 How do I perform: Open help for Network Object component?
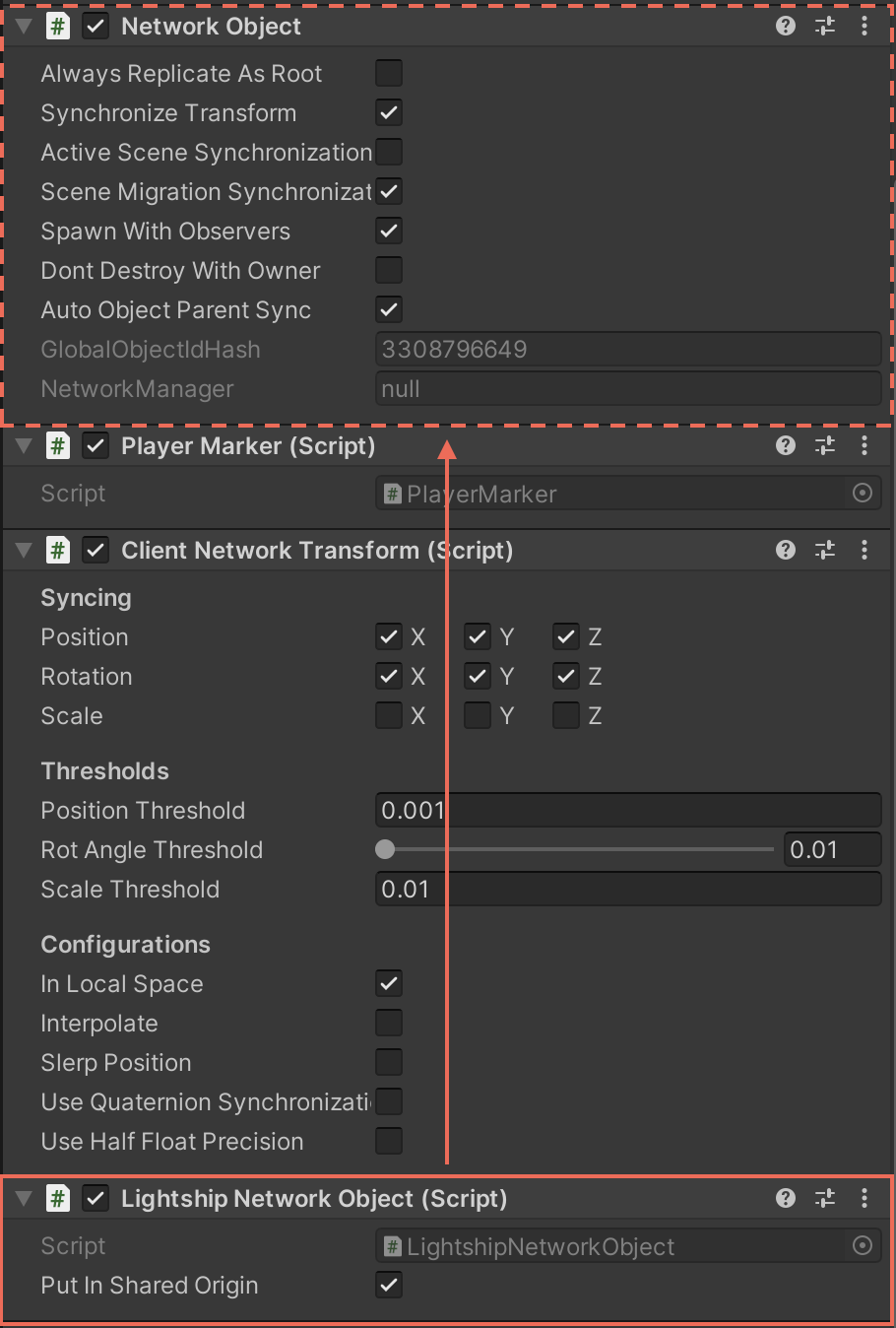click(785, 27)
